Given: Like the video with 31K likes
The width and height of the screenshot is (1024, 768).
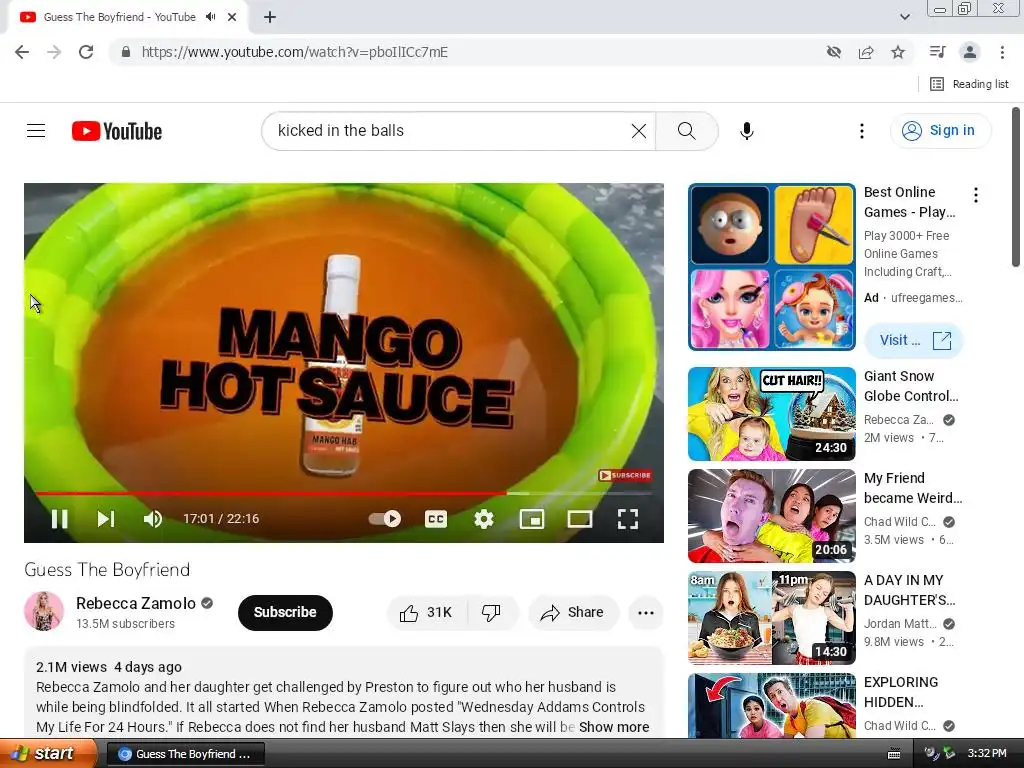Looking at the screenshot, I should click(428, 613).
